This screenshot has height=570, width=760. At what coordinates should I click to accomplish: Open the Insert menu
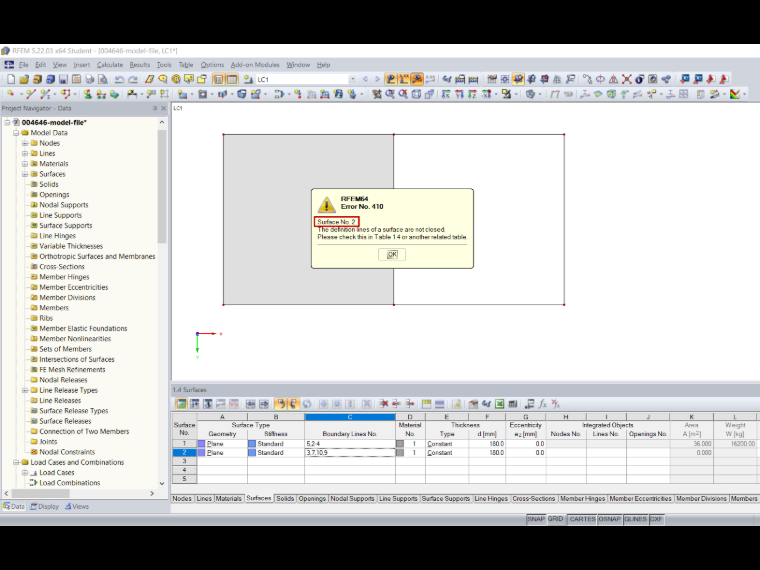pyautogui.click(x=81, y=64)
